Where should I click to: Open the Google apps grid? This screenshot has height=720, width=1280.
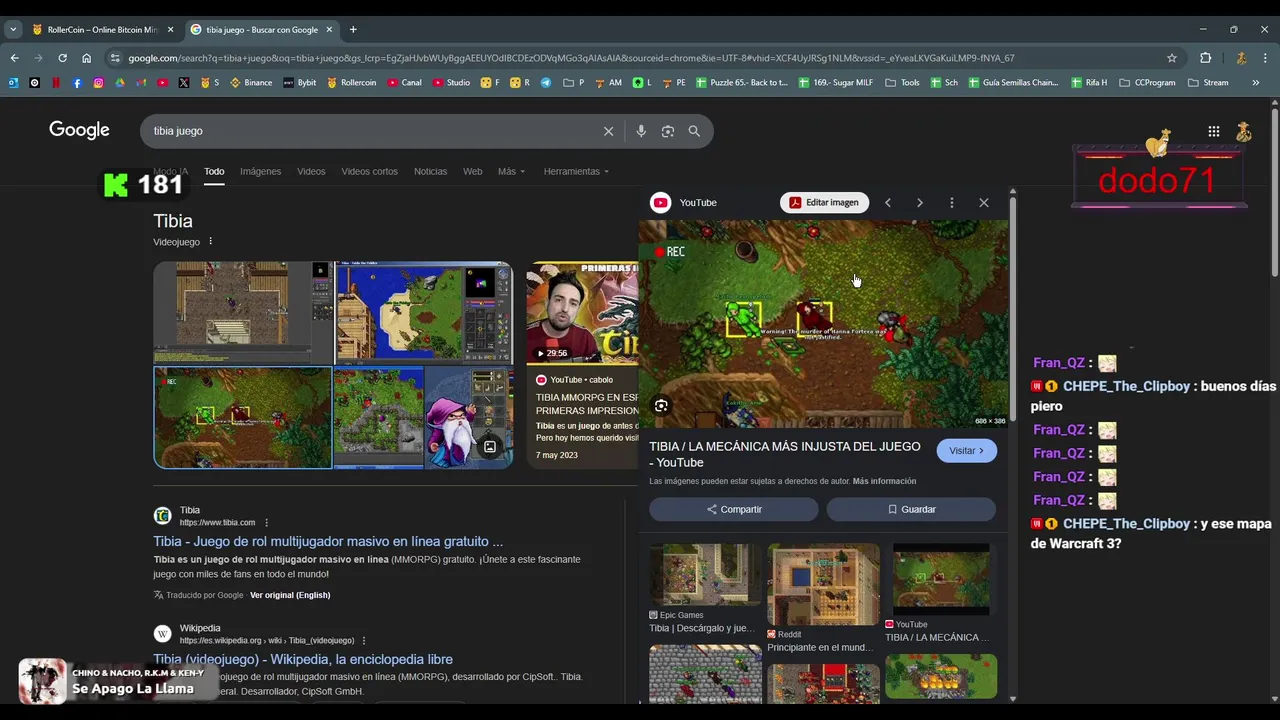[1213, 131]
